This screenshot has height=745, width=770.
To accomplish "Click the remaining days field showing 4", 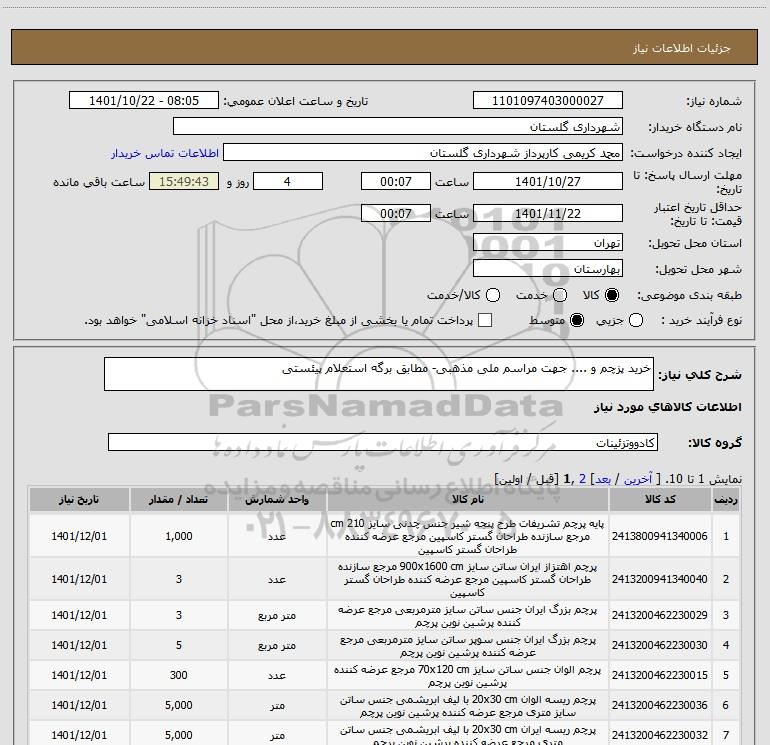I will (288, 182).
